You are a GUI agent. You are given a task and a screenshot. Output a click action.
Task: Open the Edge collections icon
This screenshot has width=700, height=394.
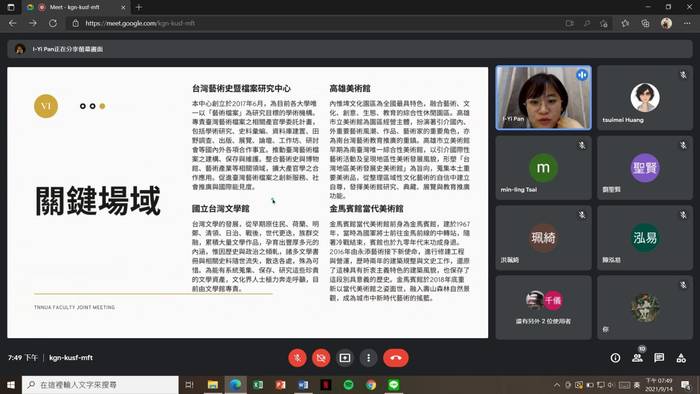[645, 23]
